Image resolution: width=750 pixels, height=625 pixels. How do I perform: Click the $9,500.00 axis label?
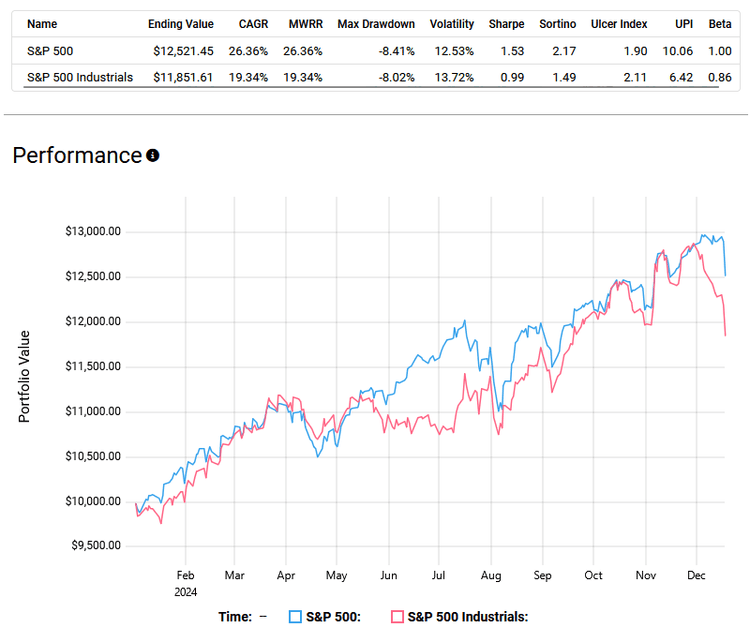pyautogui.click(x=96, y=546)
